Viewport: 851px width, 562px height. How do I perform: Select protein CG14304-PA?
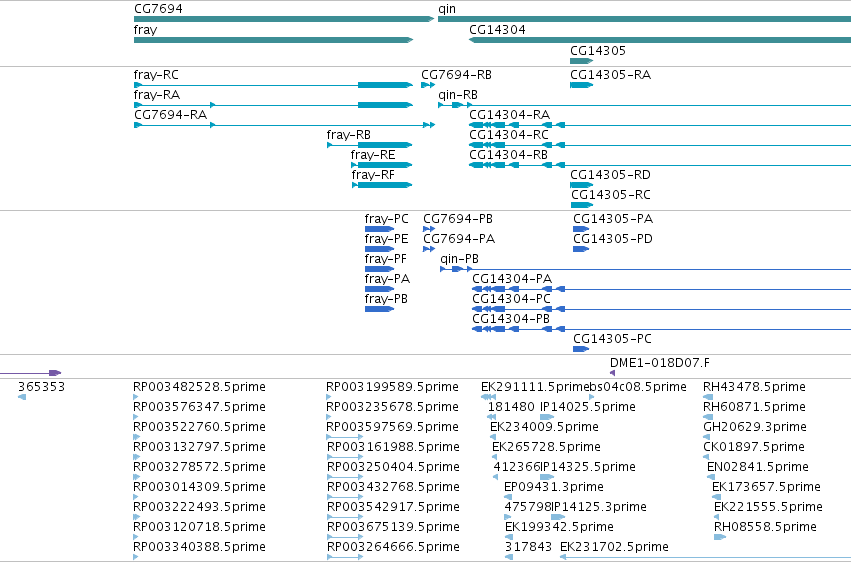click(512, 279)
